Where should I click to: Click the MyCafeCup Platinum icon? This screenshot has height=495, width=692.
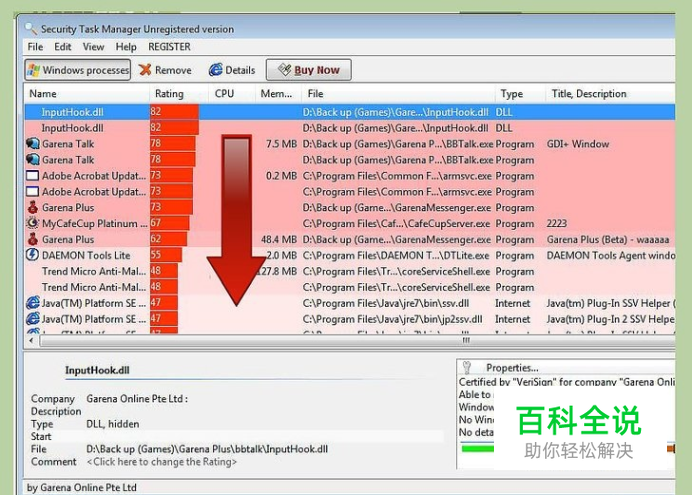tap(33, 223)
